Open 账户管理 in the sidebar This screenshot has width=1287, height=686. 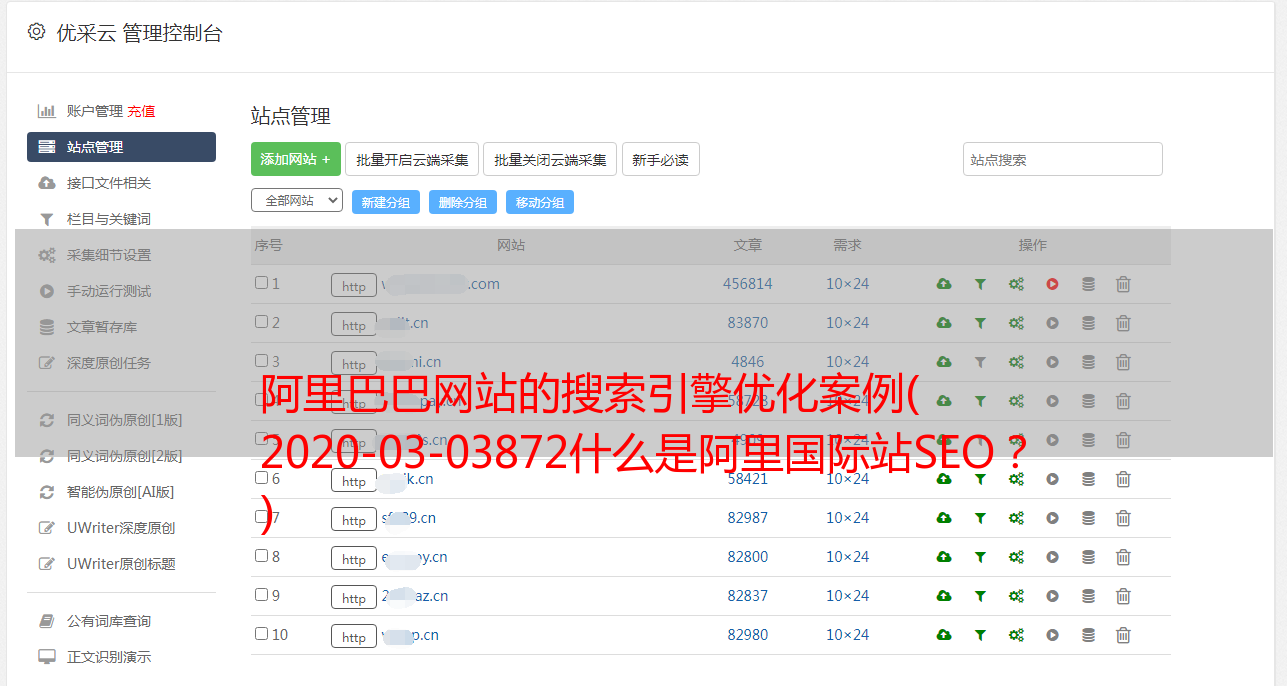point(94,111)
